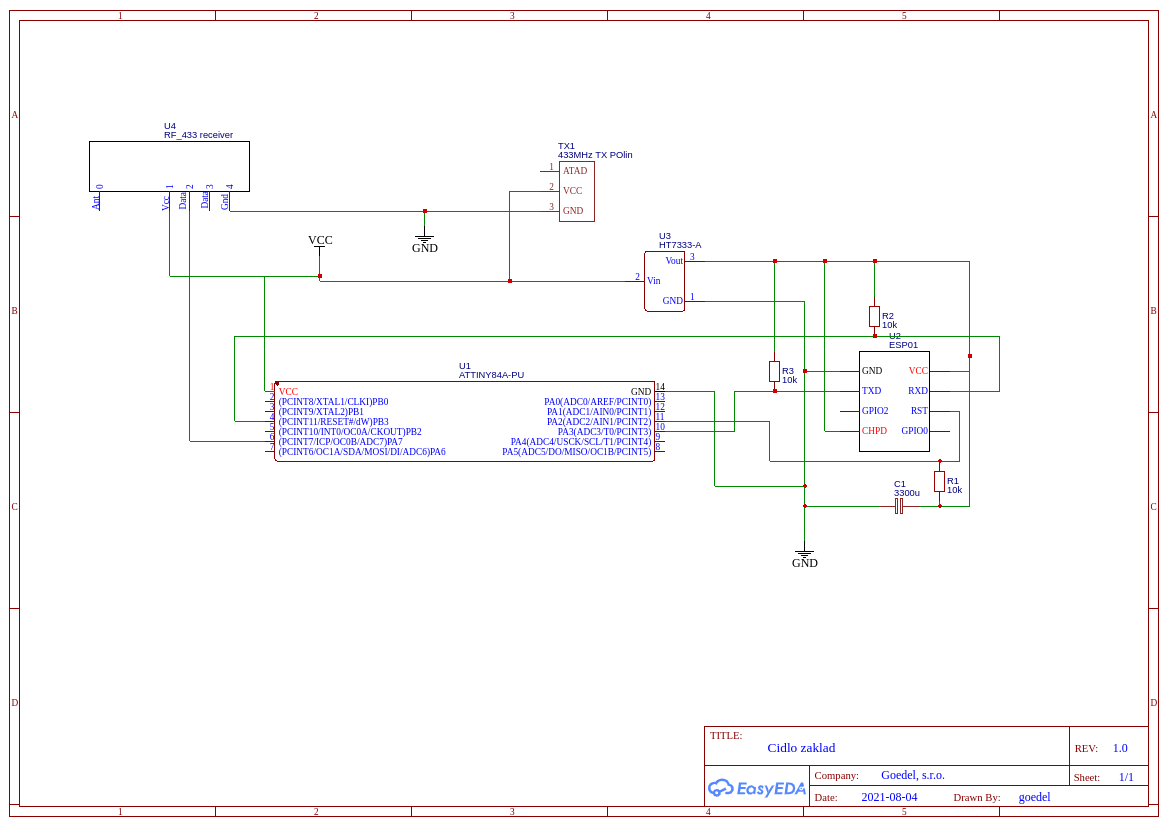Click the revision value '1.0'
Viewport: 1169px width, 827px height.
tap(1120, 748)
